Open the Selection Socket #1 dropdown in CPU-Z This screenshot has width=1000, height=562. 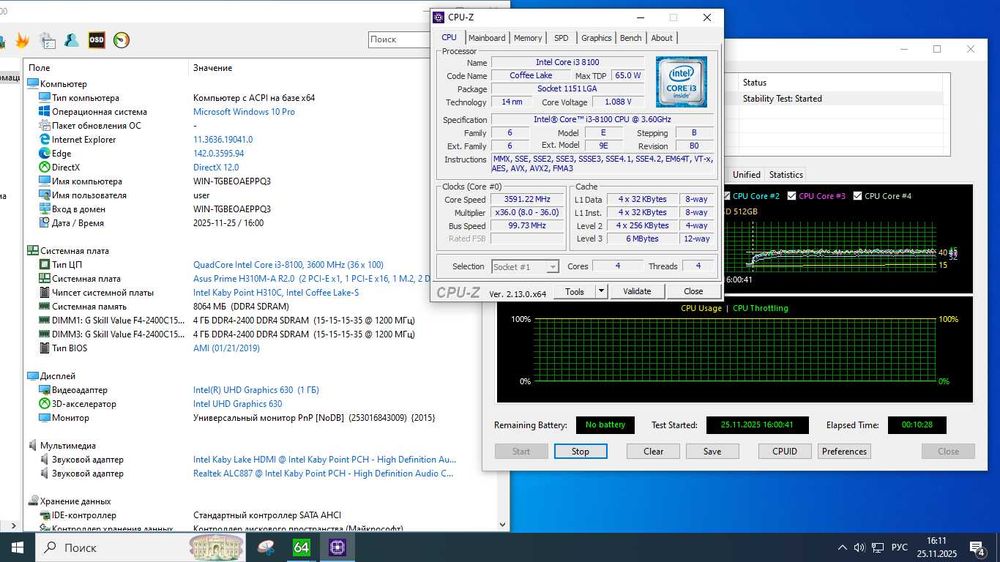552,267
